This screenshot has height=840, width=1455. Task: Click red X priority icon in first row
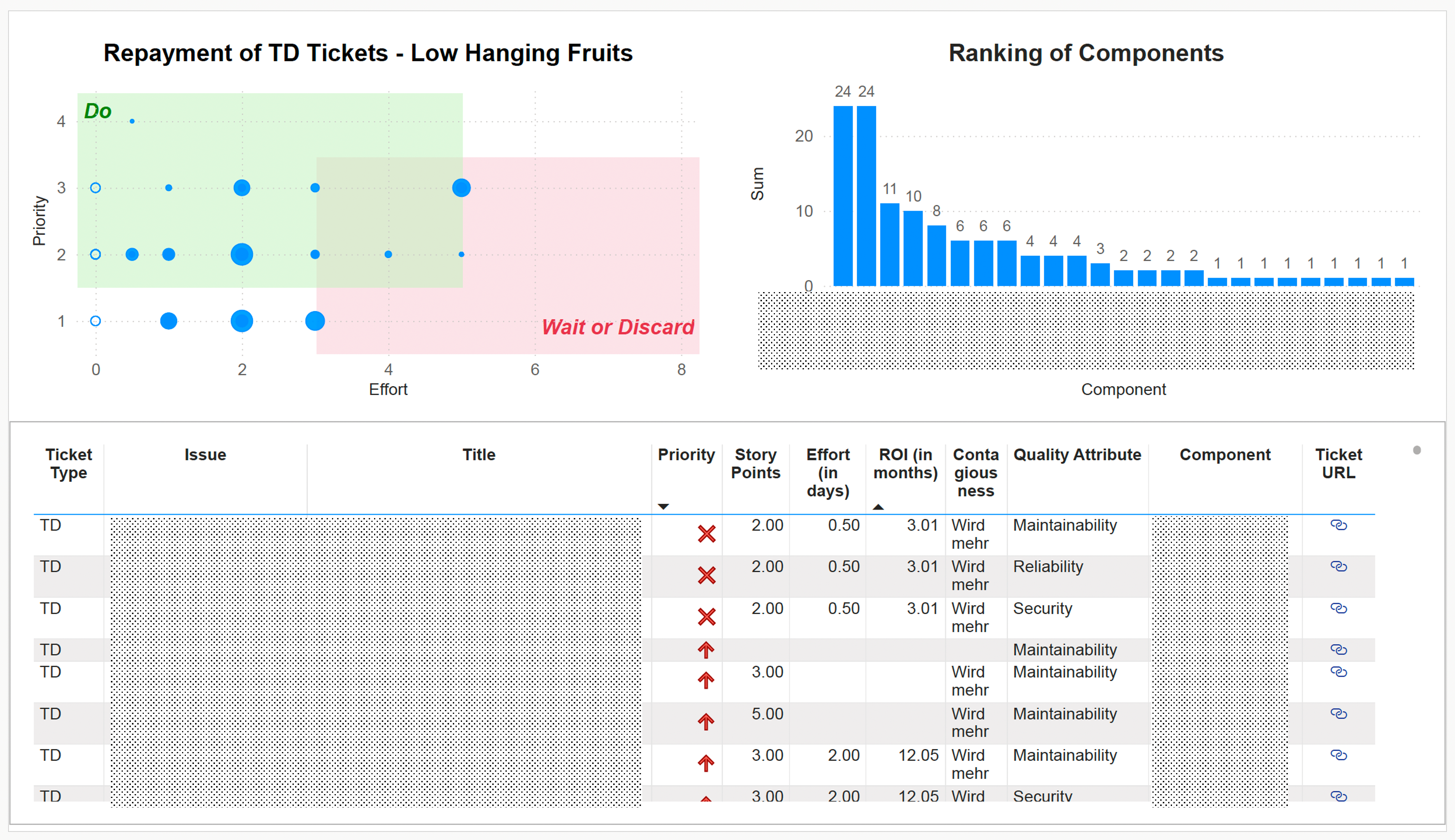coord(706,534)
